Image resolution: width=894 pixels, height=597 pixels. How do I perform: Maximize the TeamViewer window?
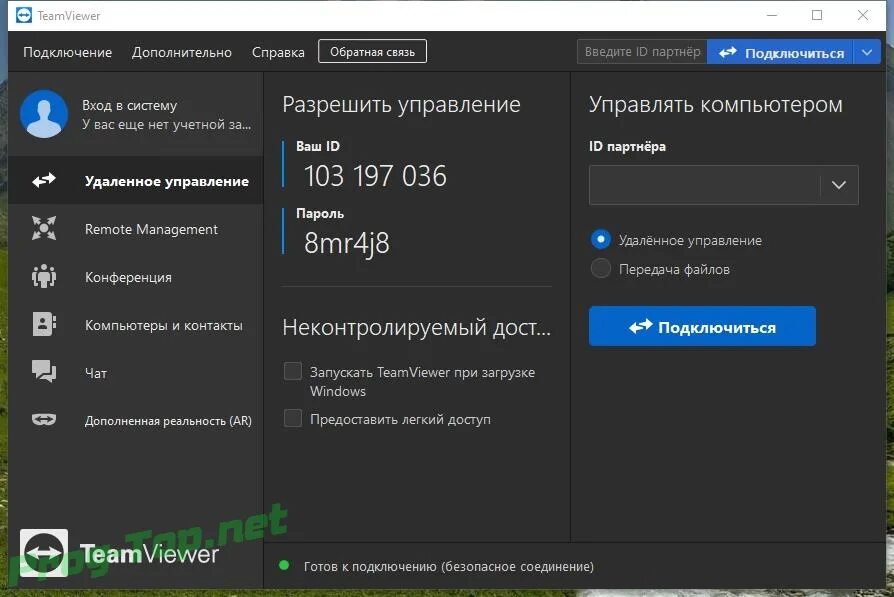click(x=817, y=15)
